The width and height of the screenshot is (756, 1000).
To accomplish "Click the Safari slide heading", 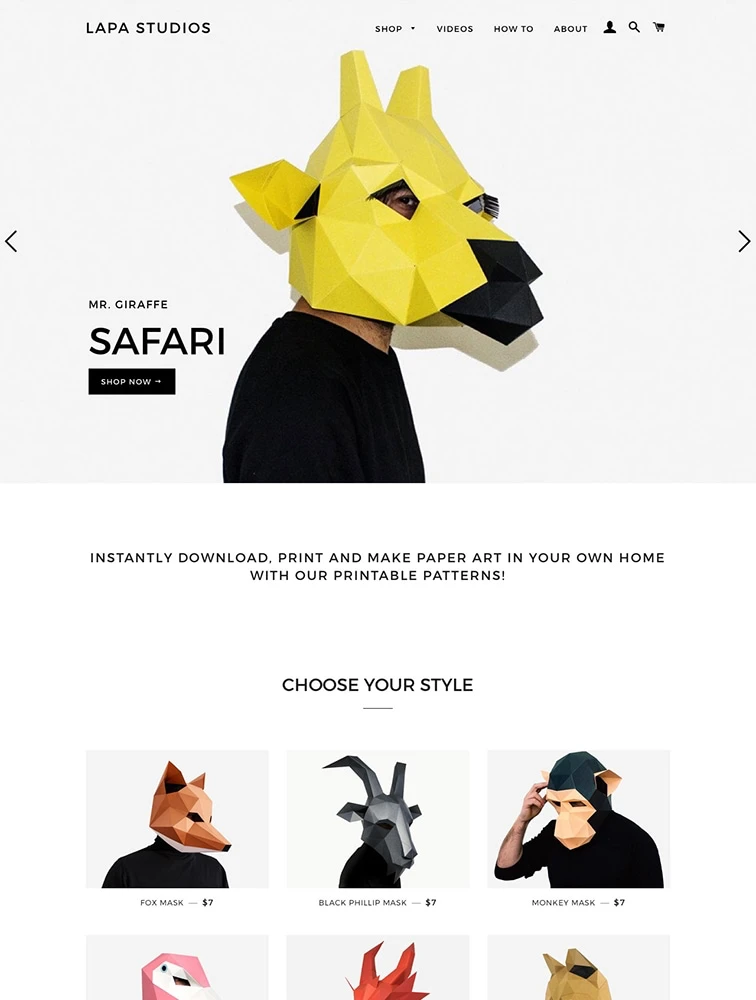I will (157, 341).
